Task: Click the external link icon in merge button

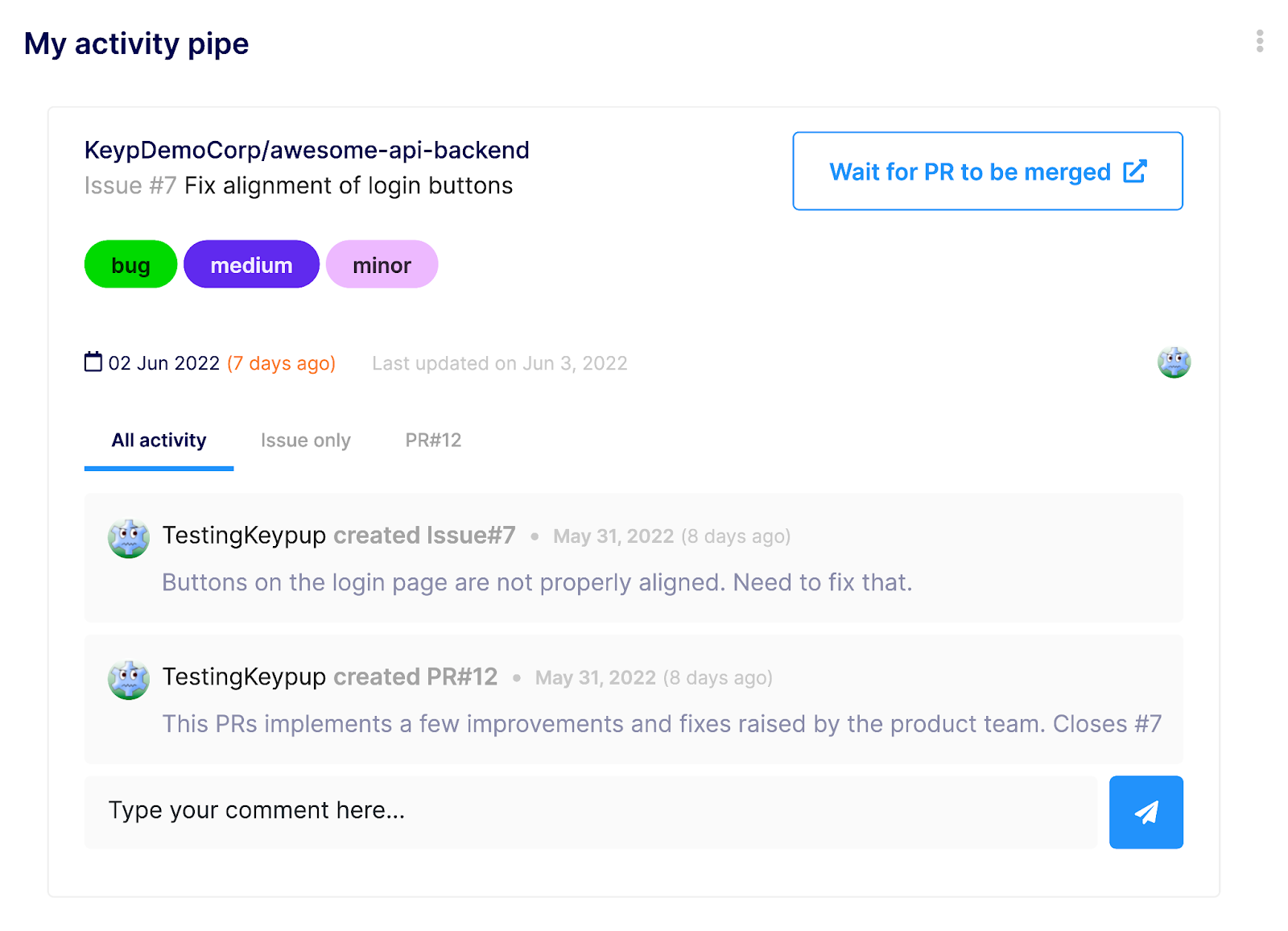Action: (x=1135, y=172)
